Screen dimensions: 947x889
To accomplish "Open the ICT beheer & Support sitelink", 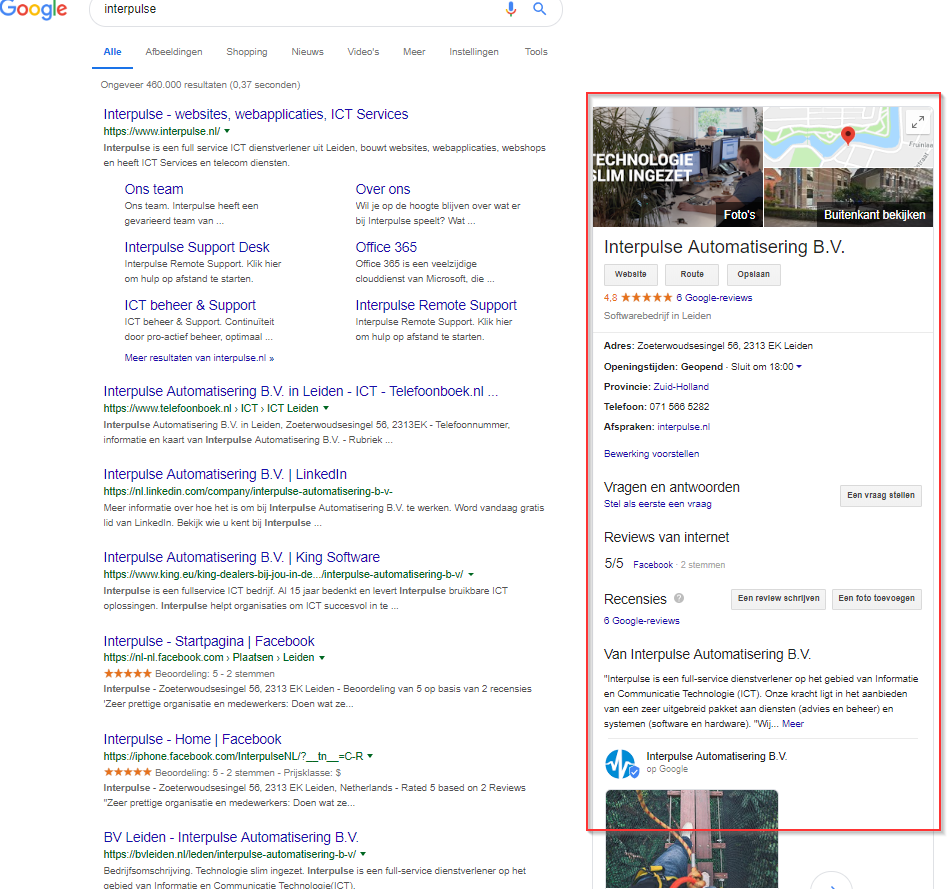I will [190, 305].
